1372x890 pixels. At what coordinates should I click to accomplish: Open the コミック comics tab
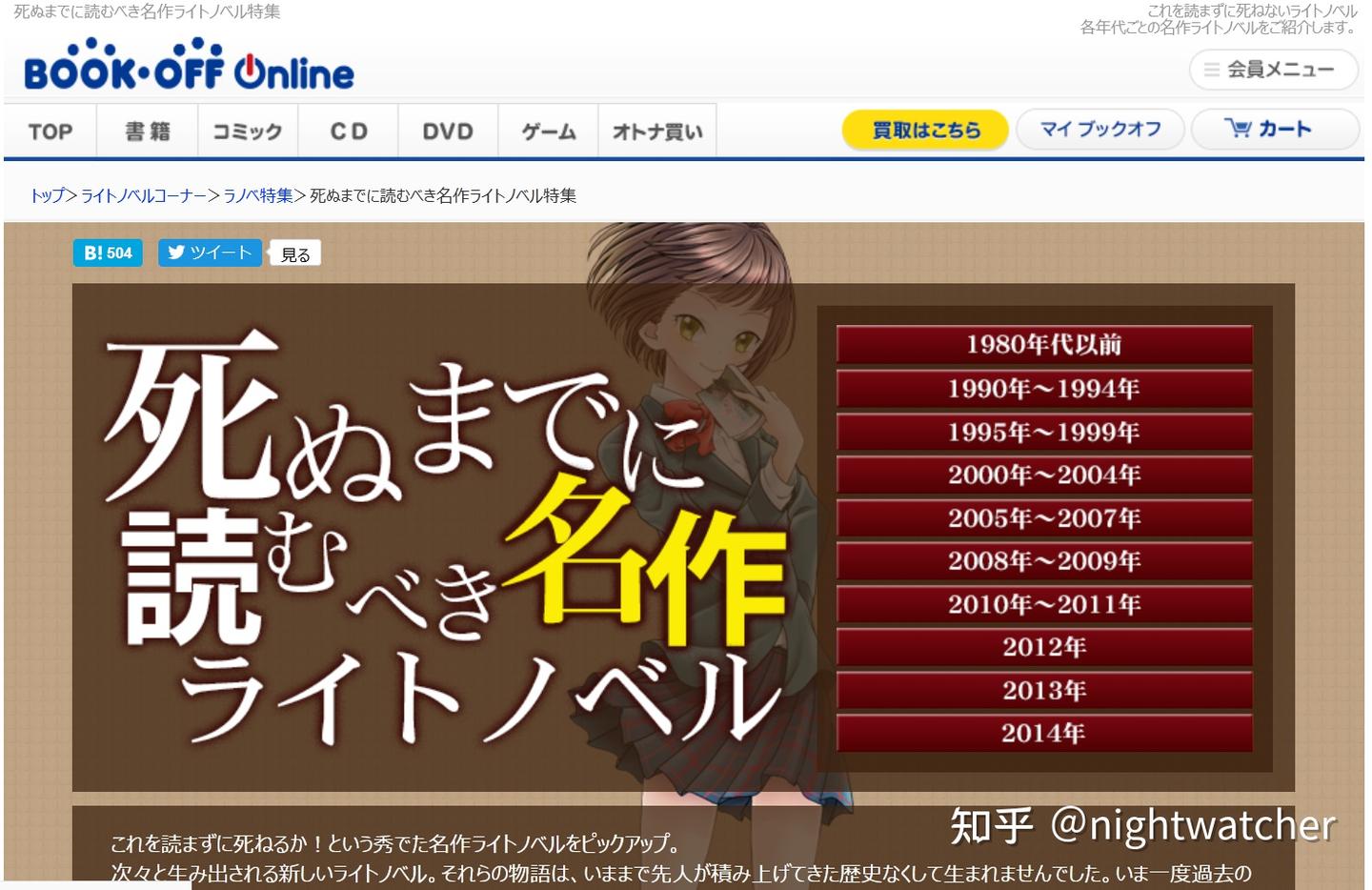tap(248, 131)
